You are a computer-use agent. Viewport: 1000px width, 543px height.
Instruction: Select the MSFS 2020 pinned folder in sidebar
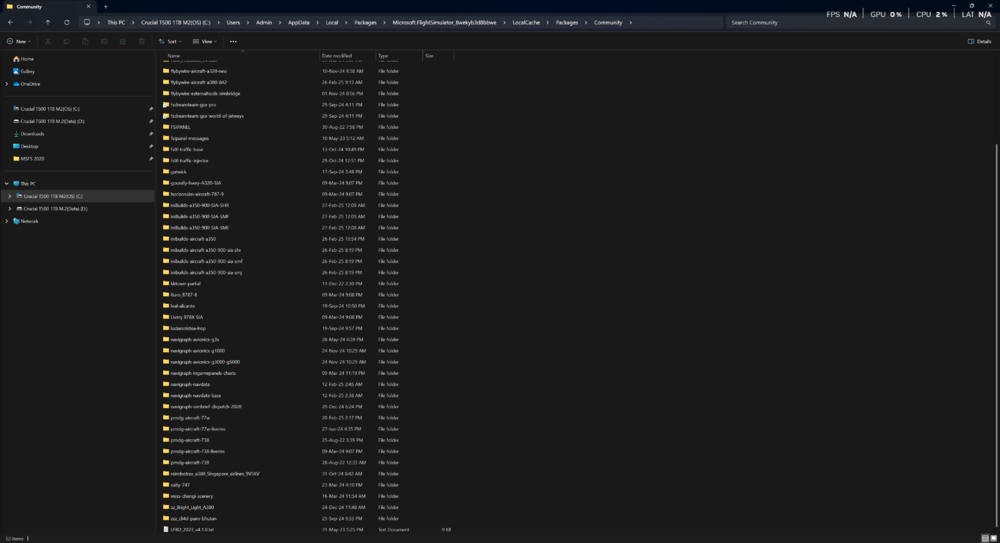coord(33,158)
